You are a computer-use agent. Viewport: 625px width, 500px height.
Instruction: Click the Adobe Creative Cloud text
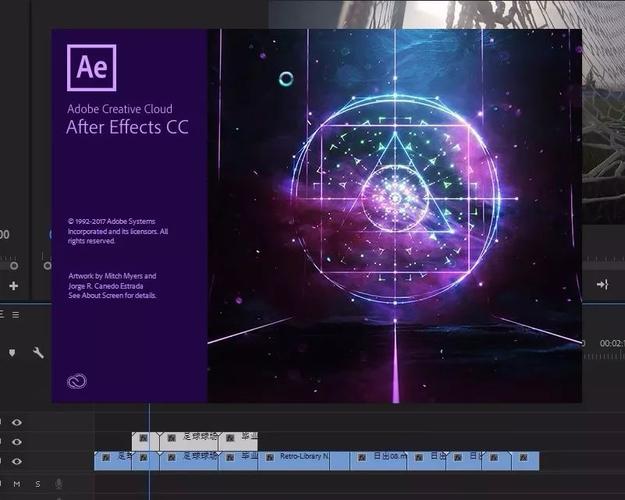pyautogui.click(x=120, y=109)
